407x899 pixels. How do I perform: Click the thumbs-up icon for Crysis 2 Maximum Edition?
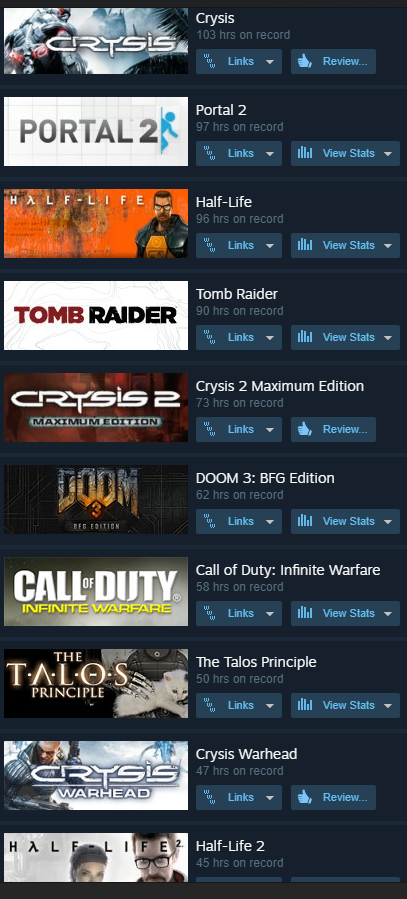305,429
